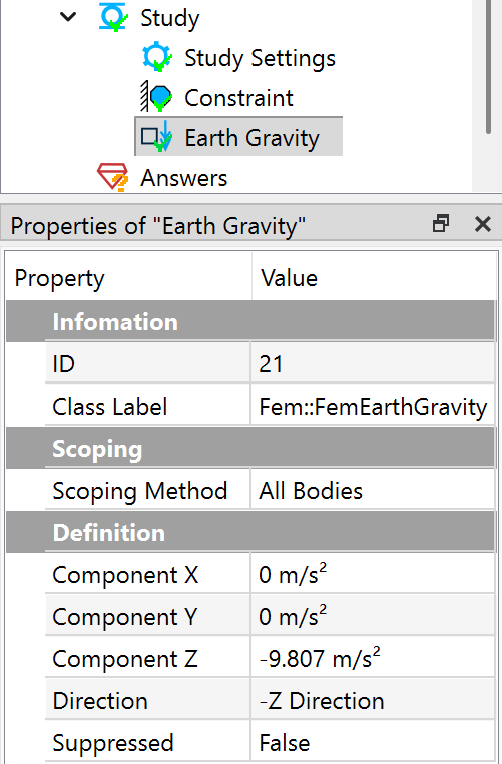Collapse the Scoping section header

click(251, 448)
